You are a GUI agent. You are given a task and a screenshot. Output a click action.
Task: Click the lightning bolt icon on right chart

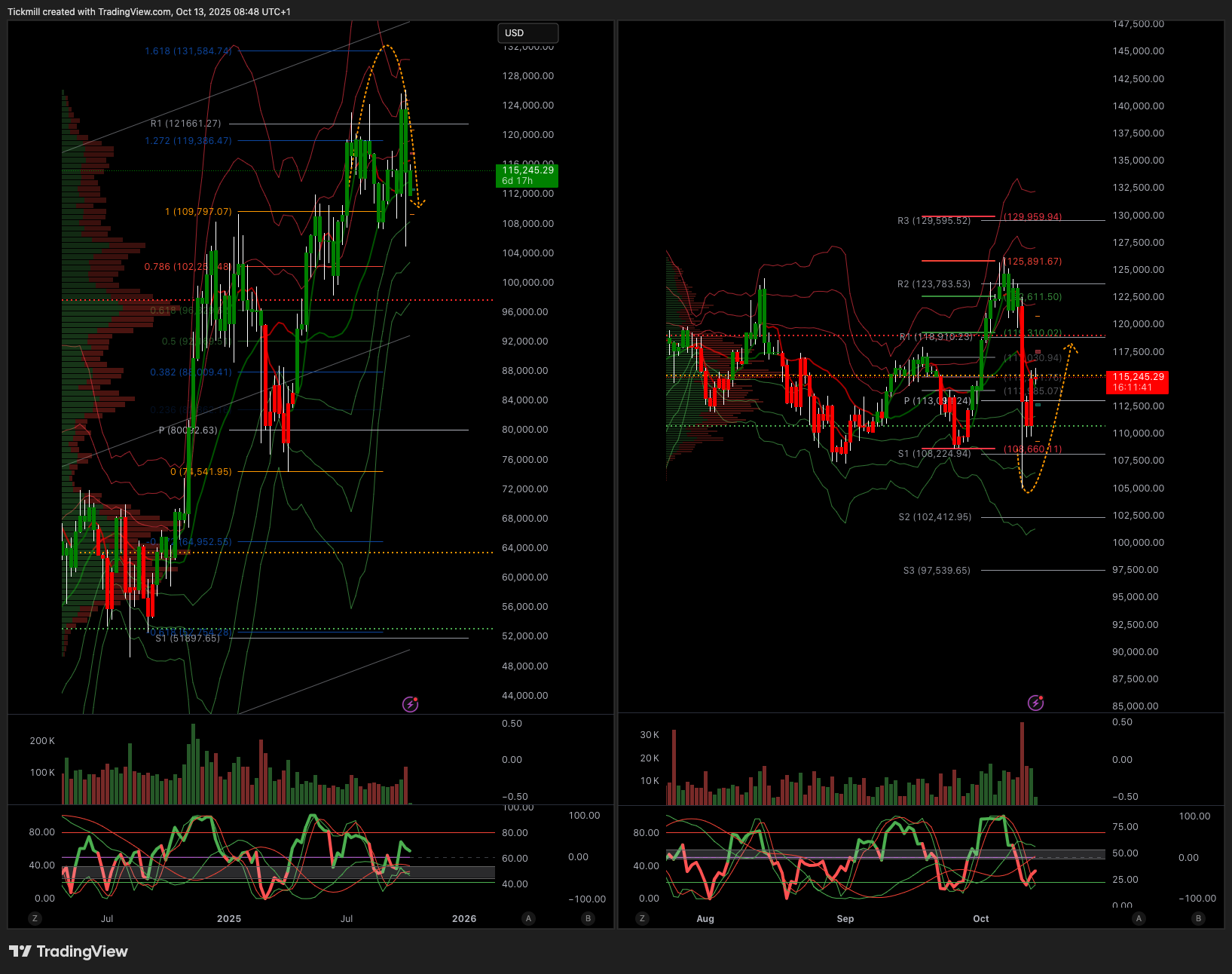click(1036, 703)
